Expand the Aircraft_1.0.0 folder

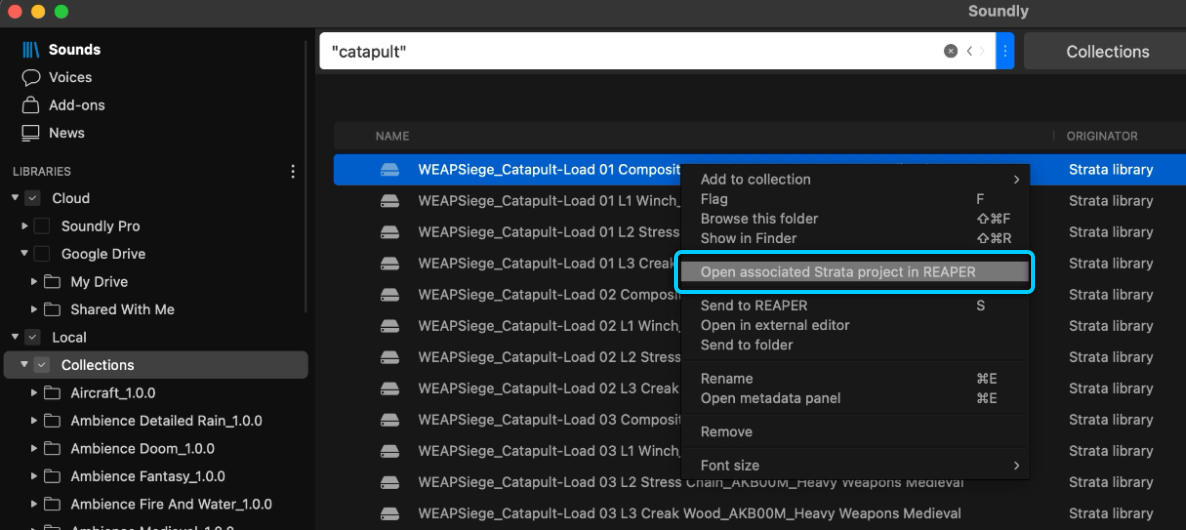coord(34,393)
